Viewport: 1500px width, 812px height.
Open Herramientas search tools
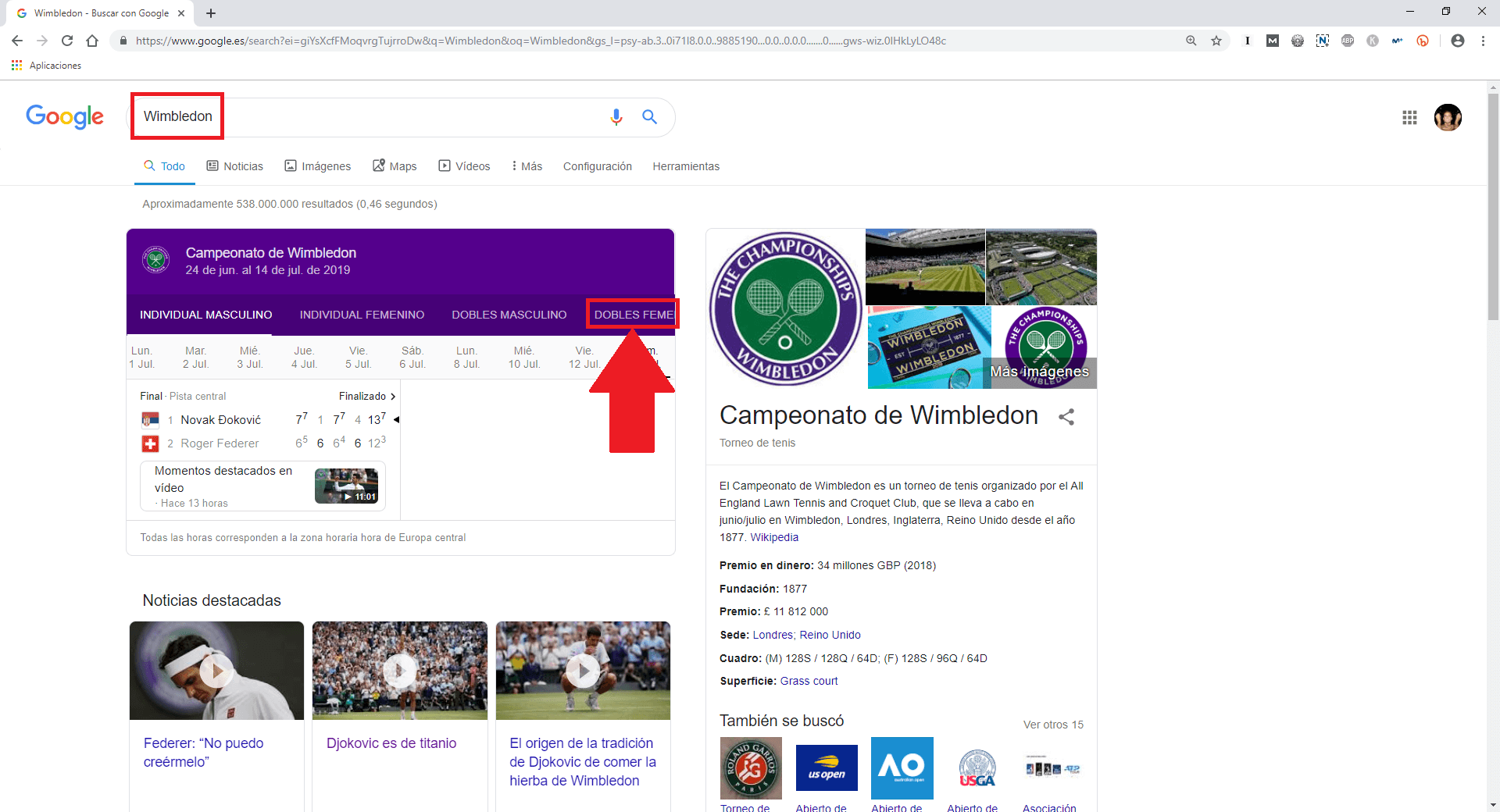(x=686, y=166)
